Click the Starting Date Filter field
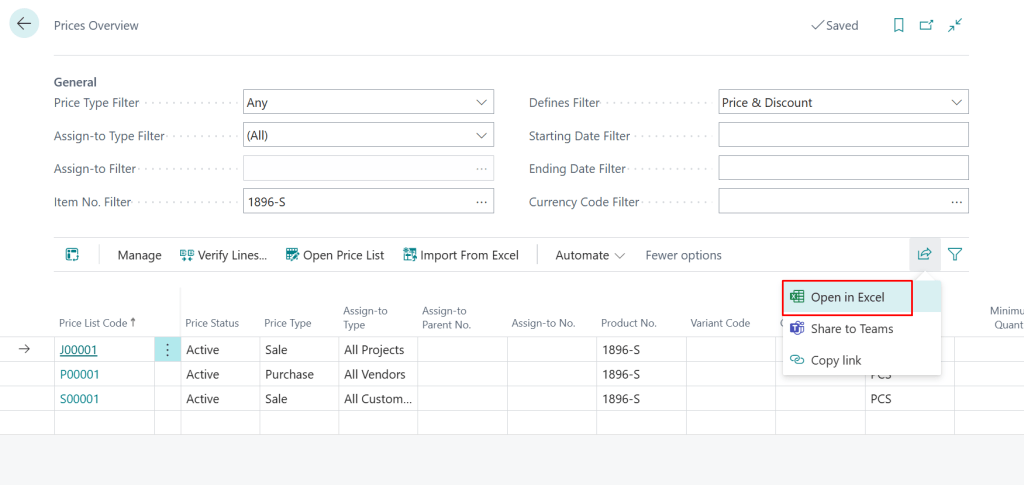This screenshot has height=485, width=1024. coord(843,135)
